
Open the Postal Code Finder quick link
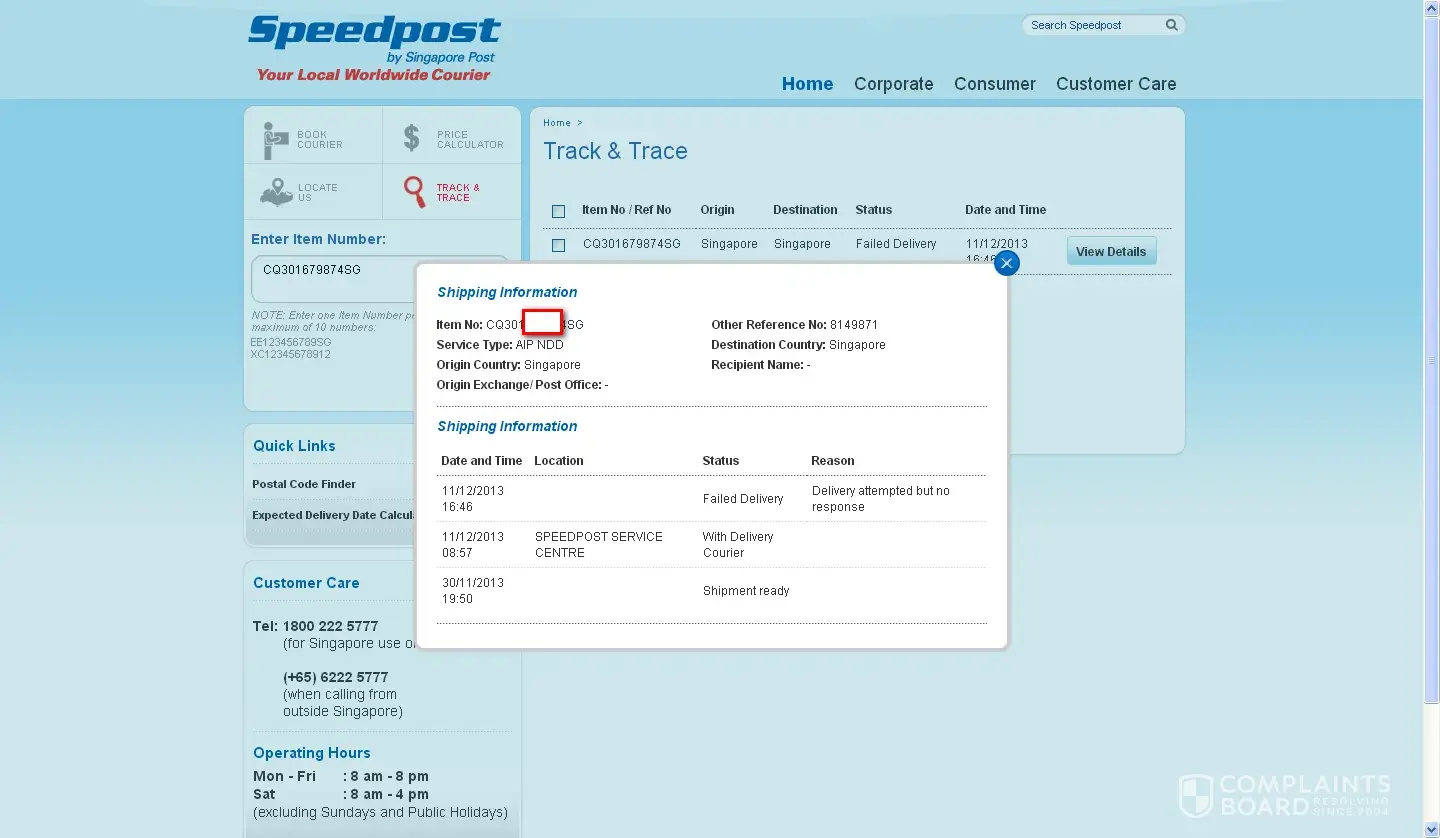coord(304,484)
